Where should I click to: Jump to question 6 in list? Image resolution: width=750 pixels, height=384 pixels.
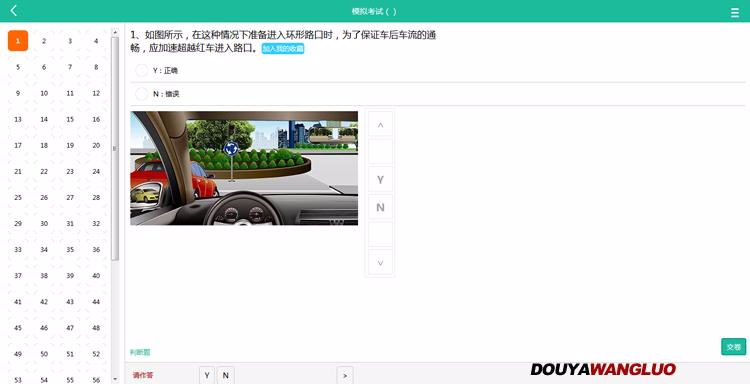tap(44, 67)
